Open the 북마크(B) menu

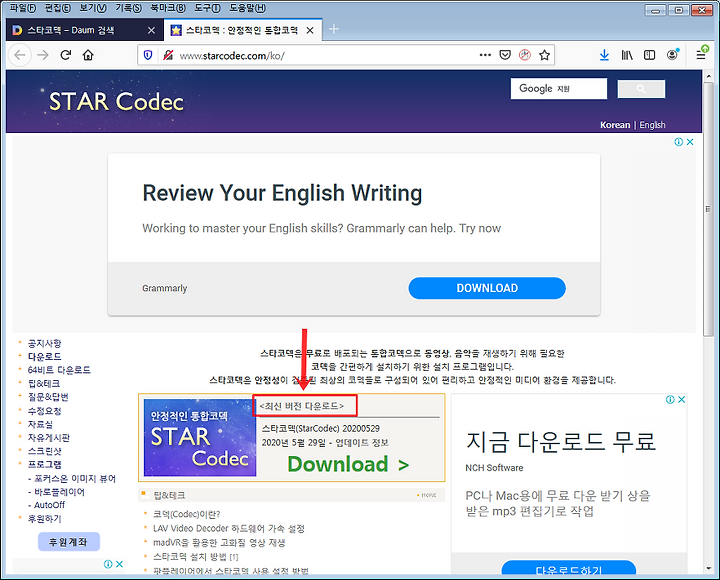[168, 8]
